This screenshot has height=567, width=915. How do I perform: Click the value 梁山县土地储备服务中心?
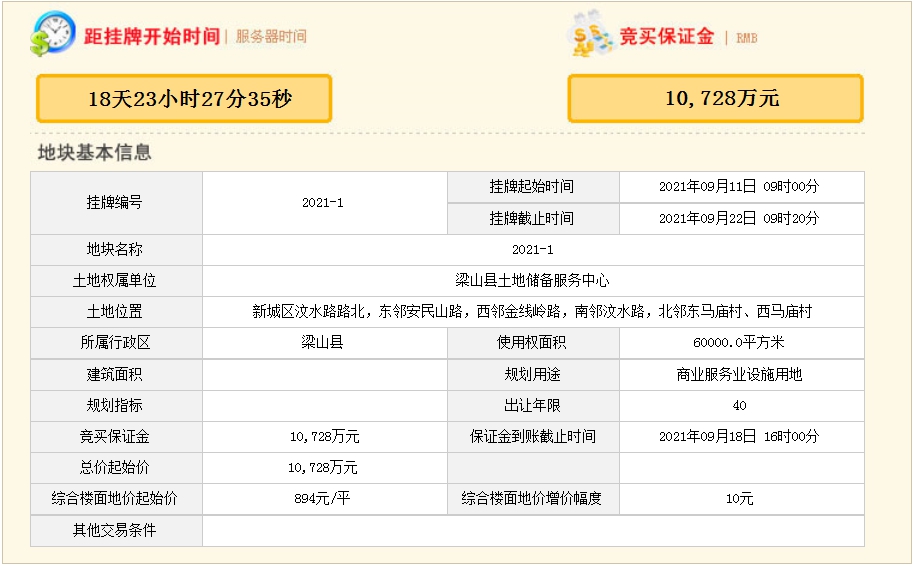(532, 281)
